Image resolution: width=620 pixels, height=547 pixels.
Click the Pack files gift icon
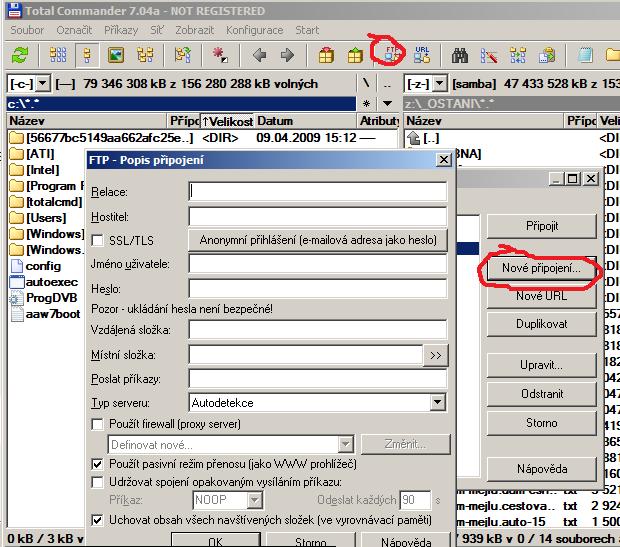(x=326, y=55)
